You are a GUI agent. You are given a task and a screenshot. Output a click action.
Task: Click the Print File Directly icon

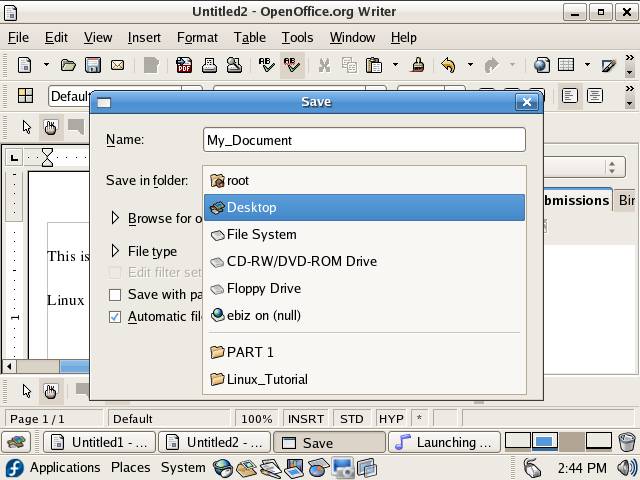tap(210, 66)
